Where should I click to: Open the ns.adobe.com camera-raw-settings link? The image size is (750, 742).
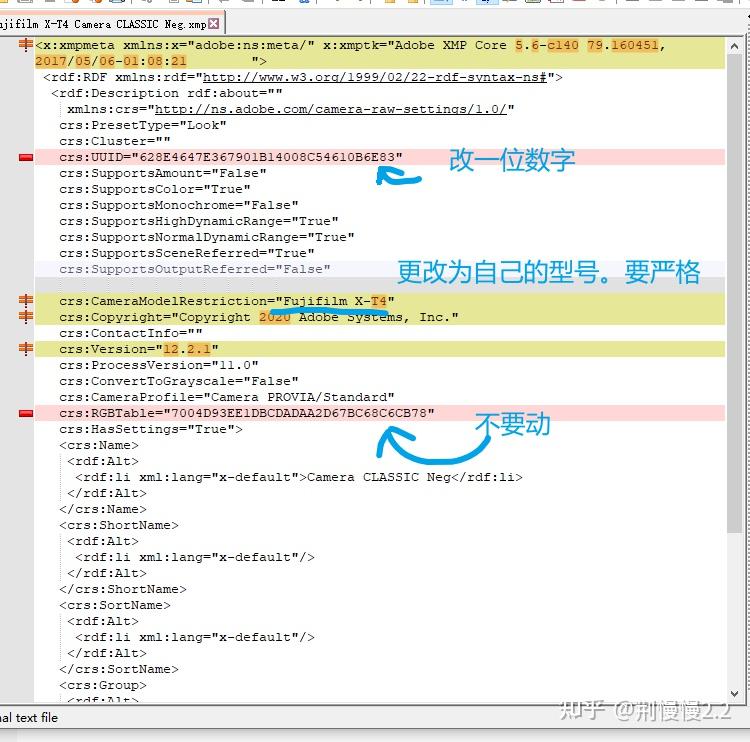[331, 109]
